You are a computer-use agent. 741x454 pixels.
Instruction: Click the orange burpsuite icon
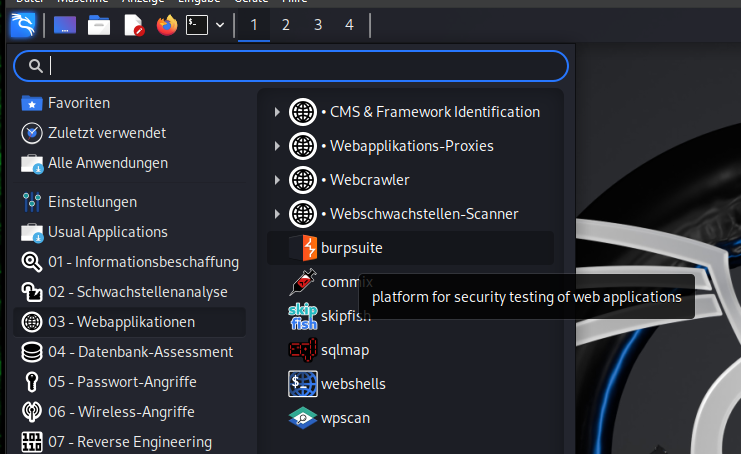303,248
